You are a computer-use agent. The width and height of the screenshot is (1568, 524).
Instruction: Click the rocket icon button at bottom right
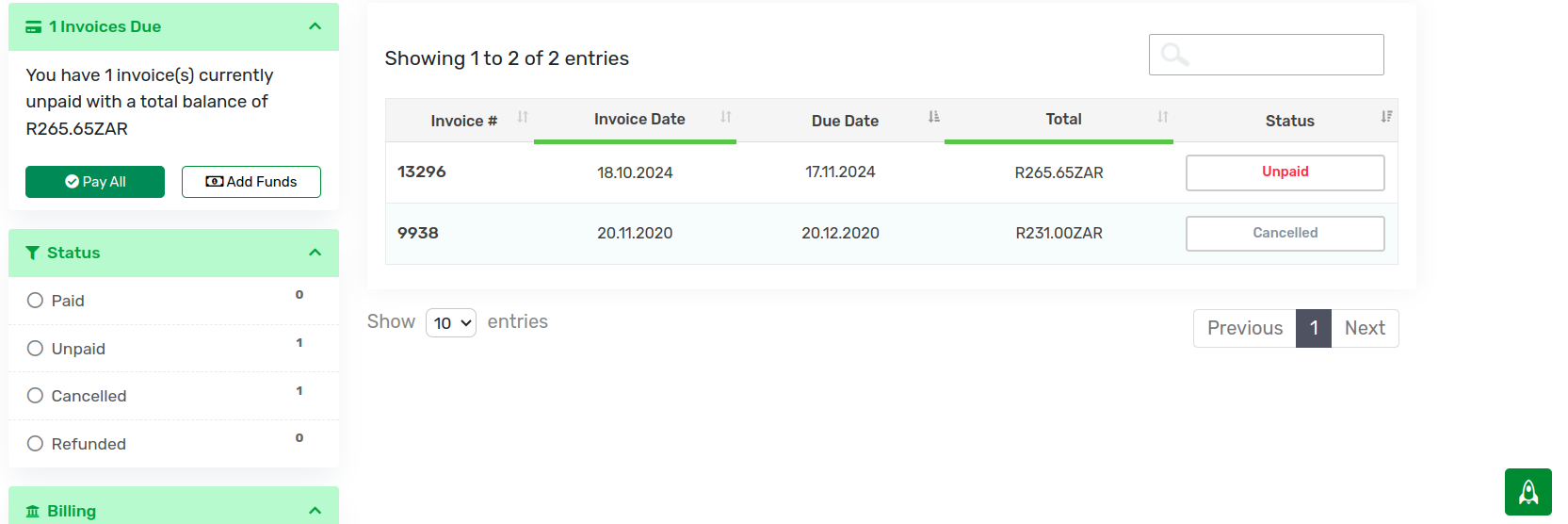tap(1528, 492)
